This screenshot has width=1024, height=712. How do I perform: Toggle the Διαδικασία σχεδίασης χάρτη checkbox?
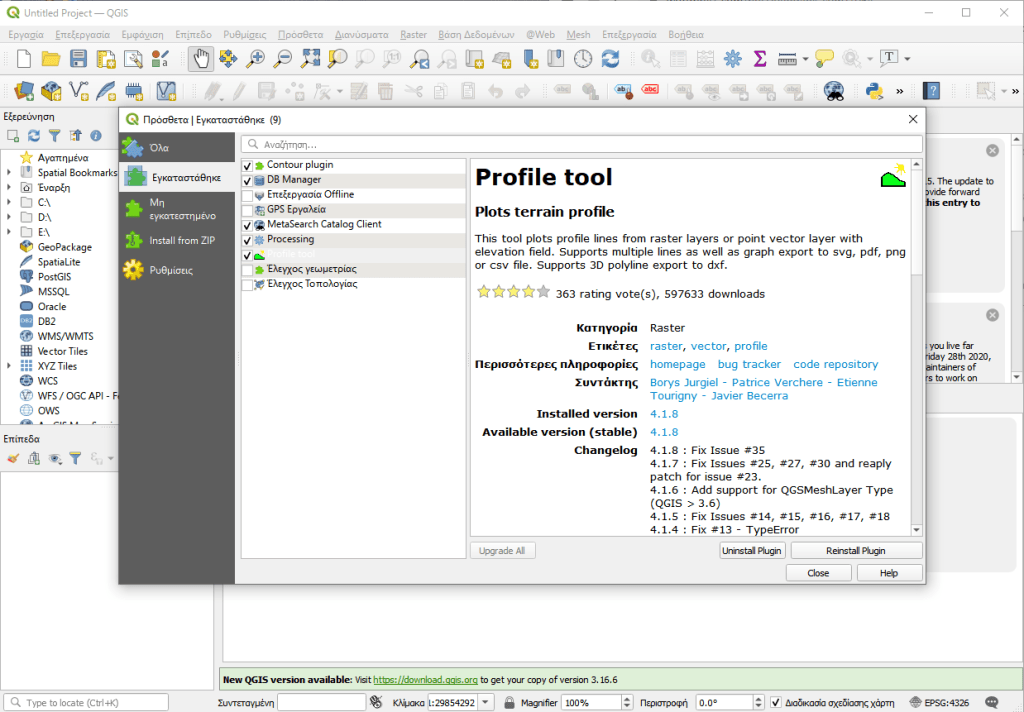[776, 703]
